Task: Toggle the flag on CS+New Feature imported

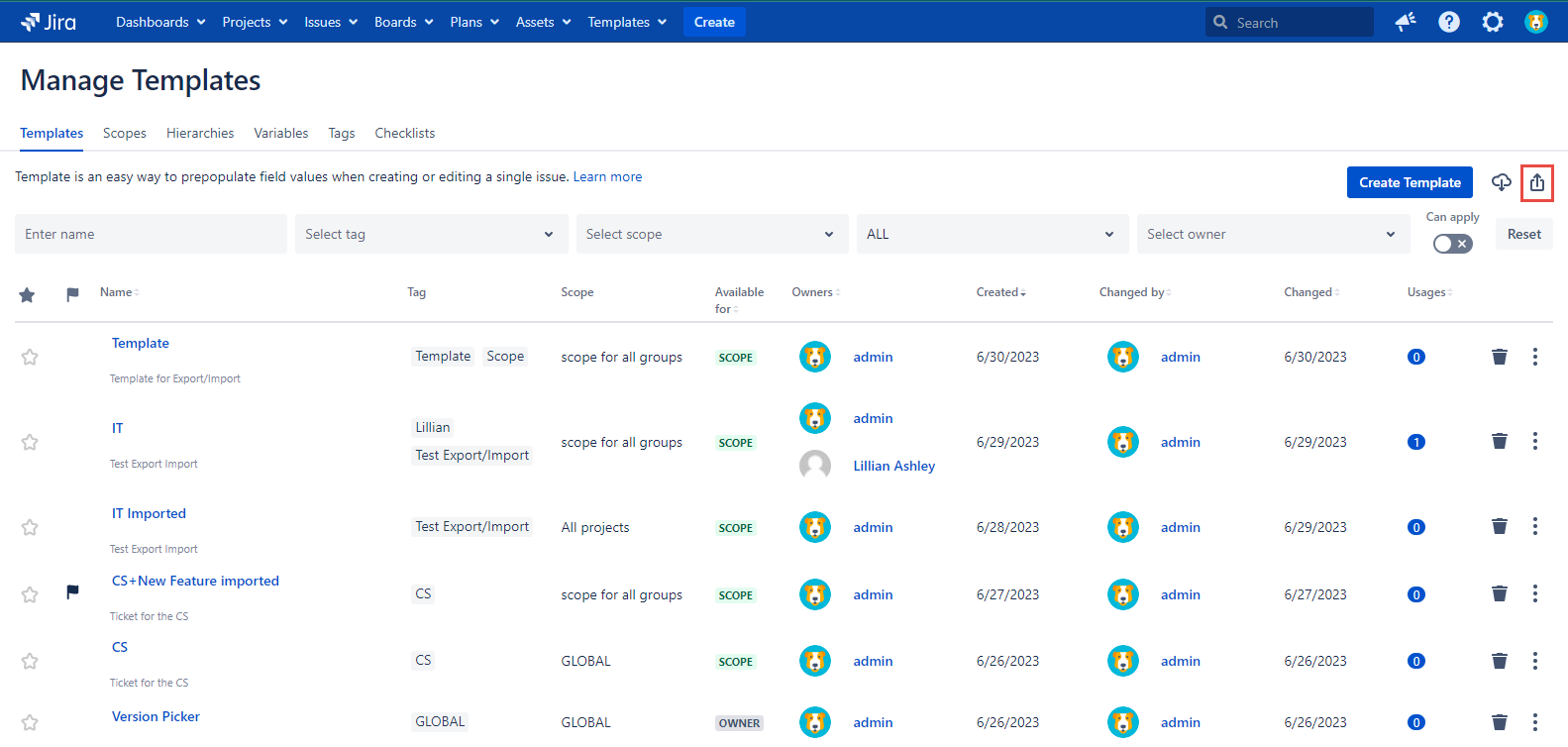Action: pyautogui.click(x=72, y=592)
